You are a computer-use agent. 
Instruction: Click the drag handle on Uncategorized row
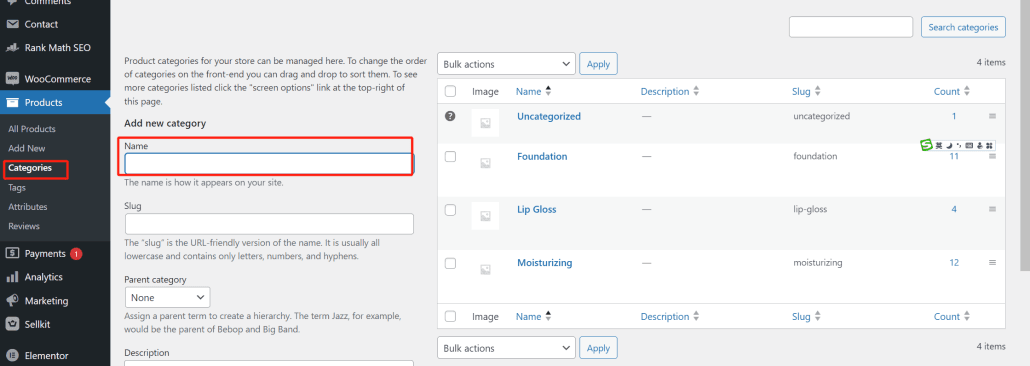[993, 116]
